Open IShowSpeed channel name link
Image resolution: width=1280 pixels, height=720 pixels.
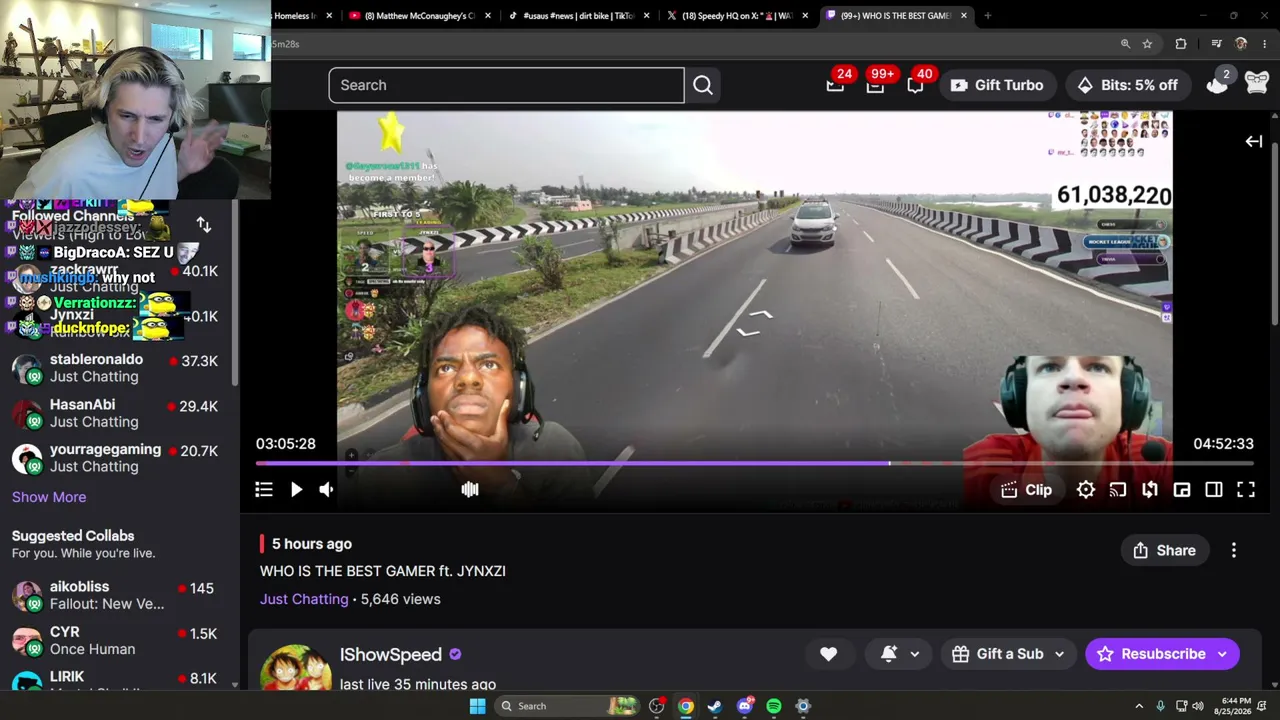391,654
